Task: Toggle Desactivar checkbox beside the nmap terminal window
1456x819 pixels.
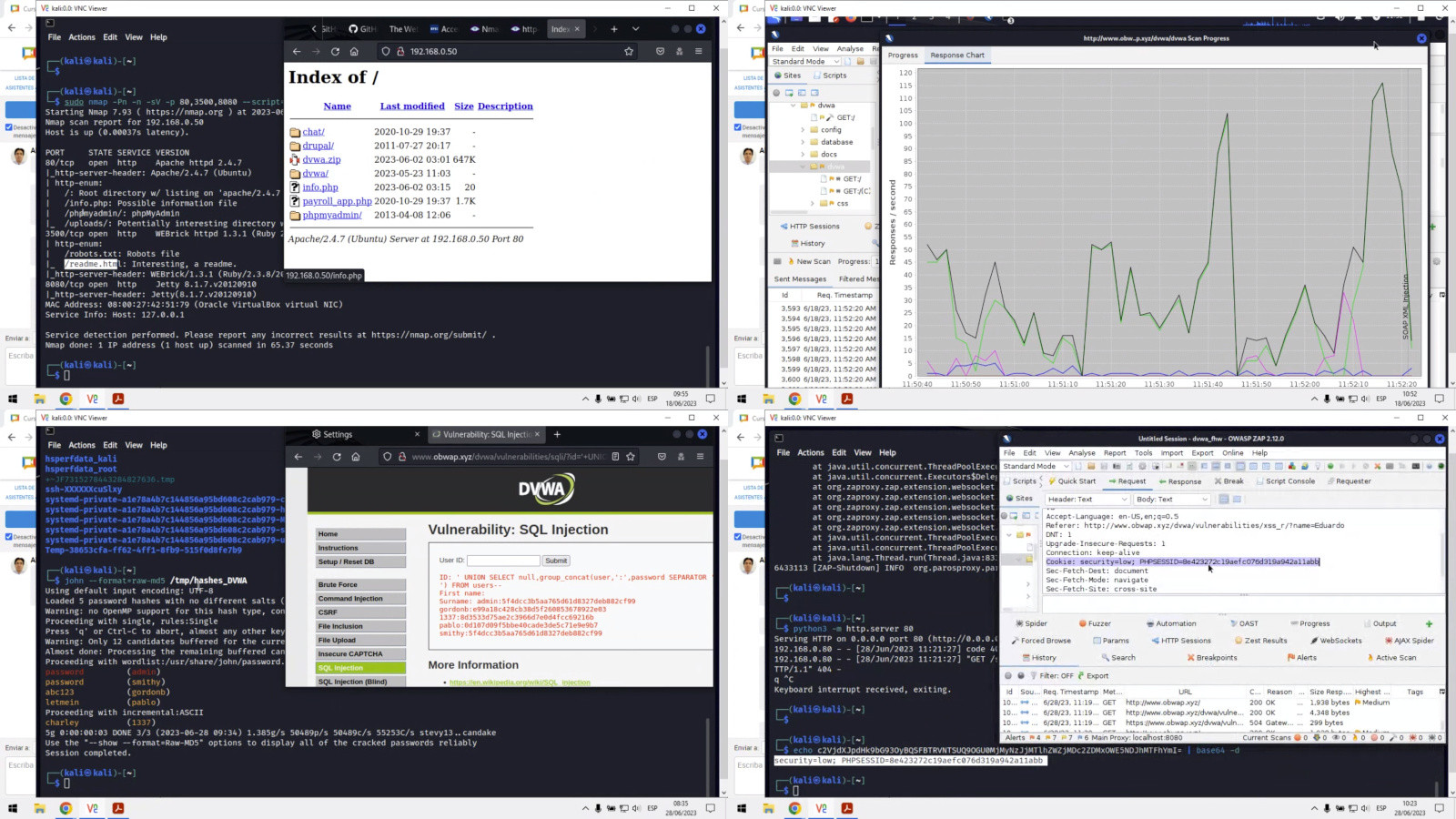Action: (9, 127)
